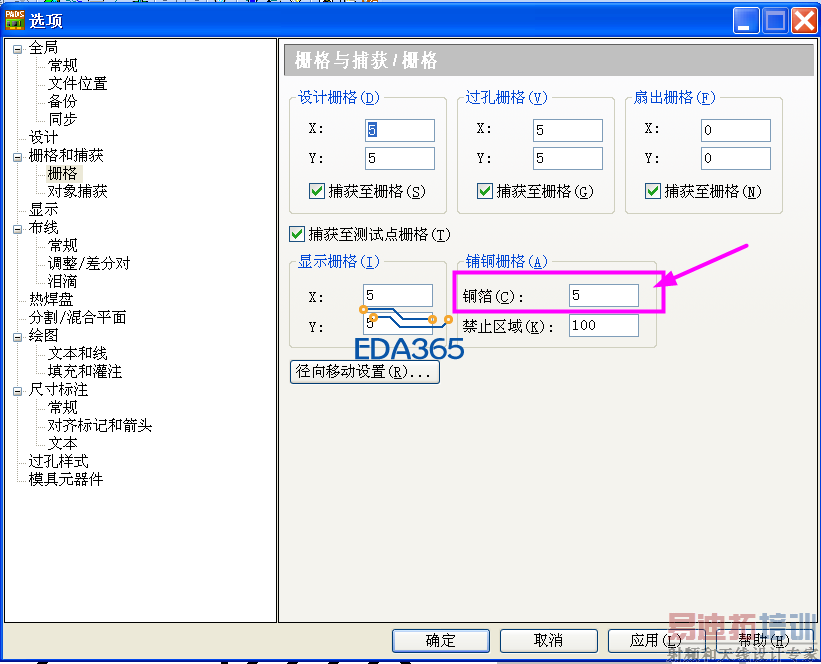Viewport: 821px width, 664px height.
Task: Open the 分割/混合平面 page
Action: pyautogui.click(x=77, y=317)
